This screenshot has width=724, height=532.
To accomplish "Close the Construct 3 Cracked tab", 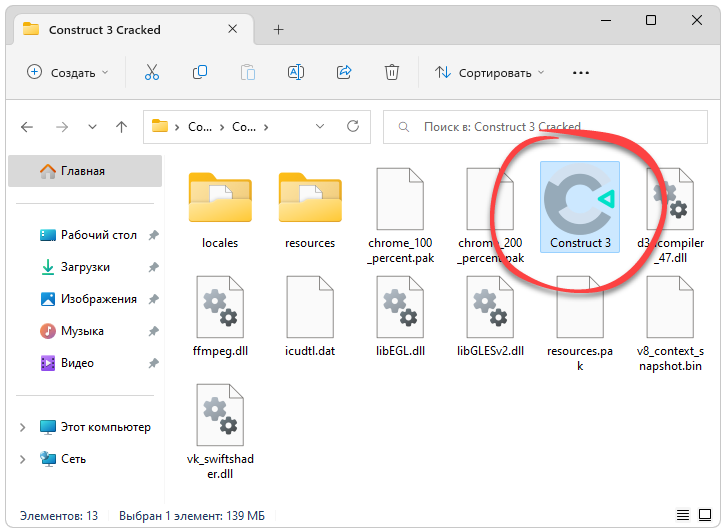I will point(233,29).
